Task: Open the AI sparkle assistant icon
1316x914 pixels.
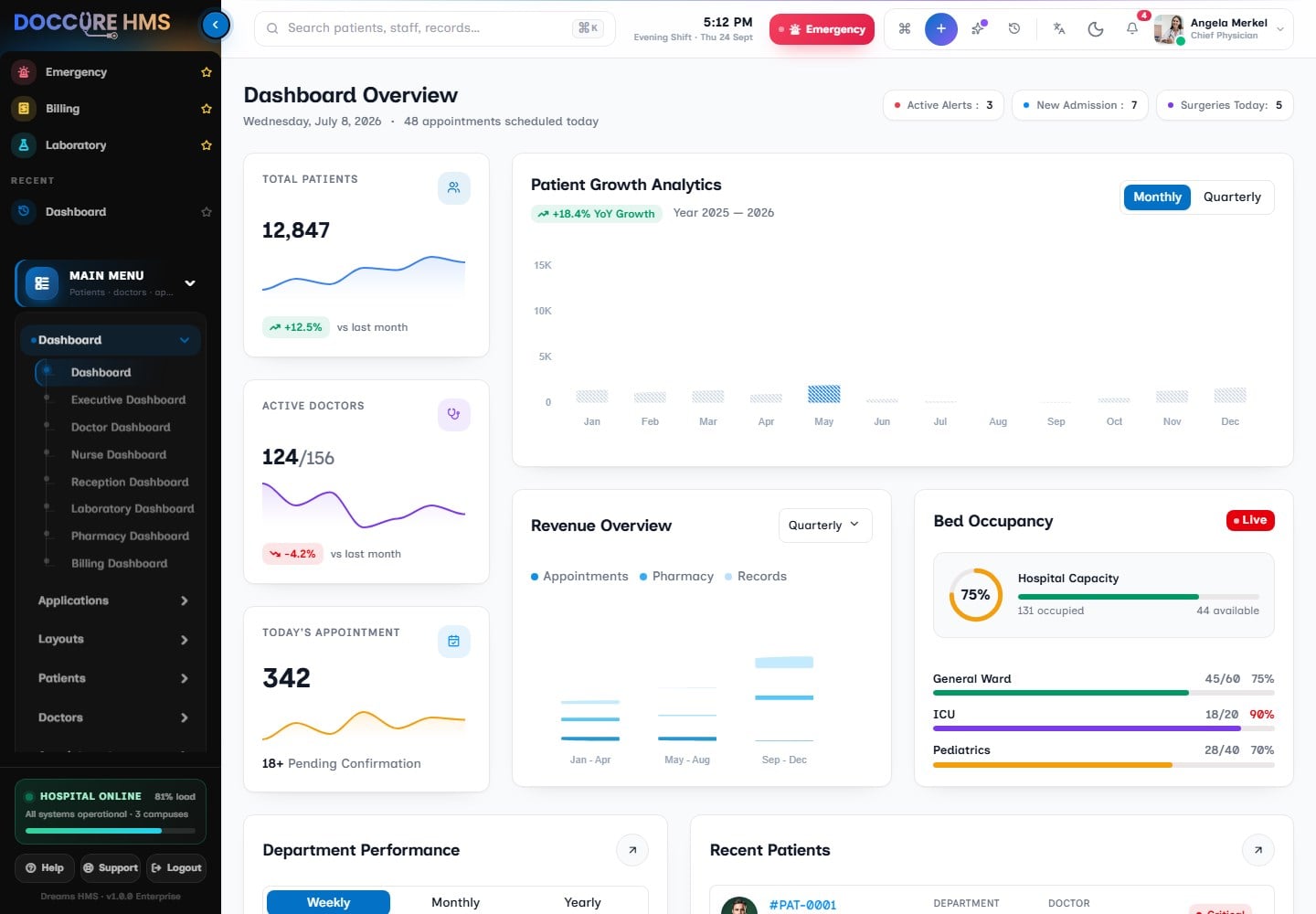Action: pos(978,28)
